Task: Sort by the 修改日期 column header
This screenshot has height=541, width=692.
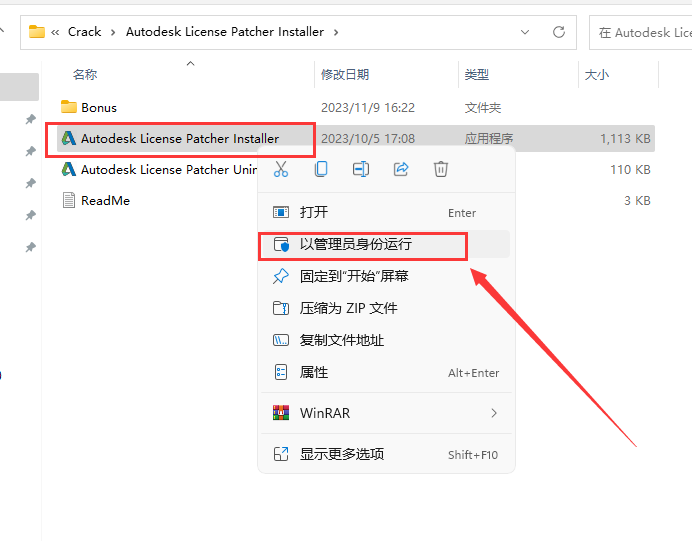Action: click(345, 75)
